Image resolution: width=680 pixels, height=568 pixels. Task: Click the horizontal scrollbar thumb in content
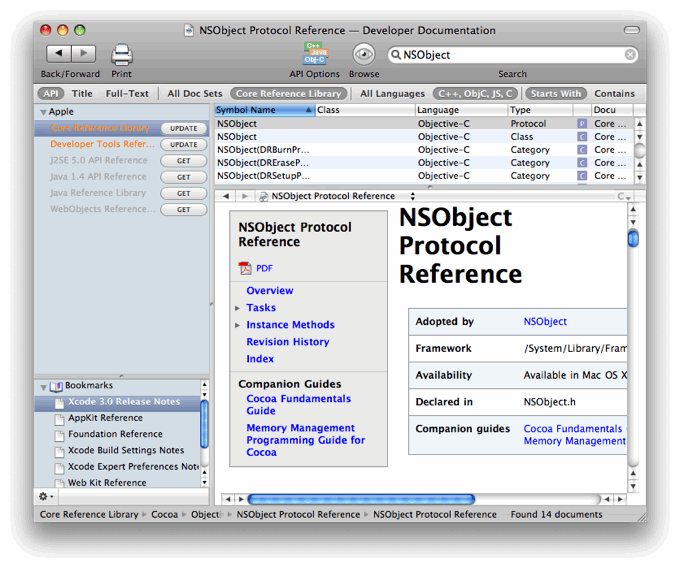point(361,499)
